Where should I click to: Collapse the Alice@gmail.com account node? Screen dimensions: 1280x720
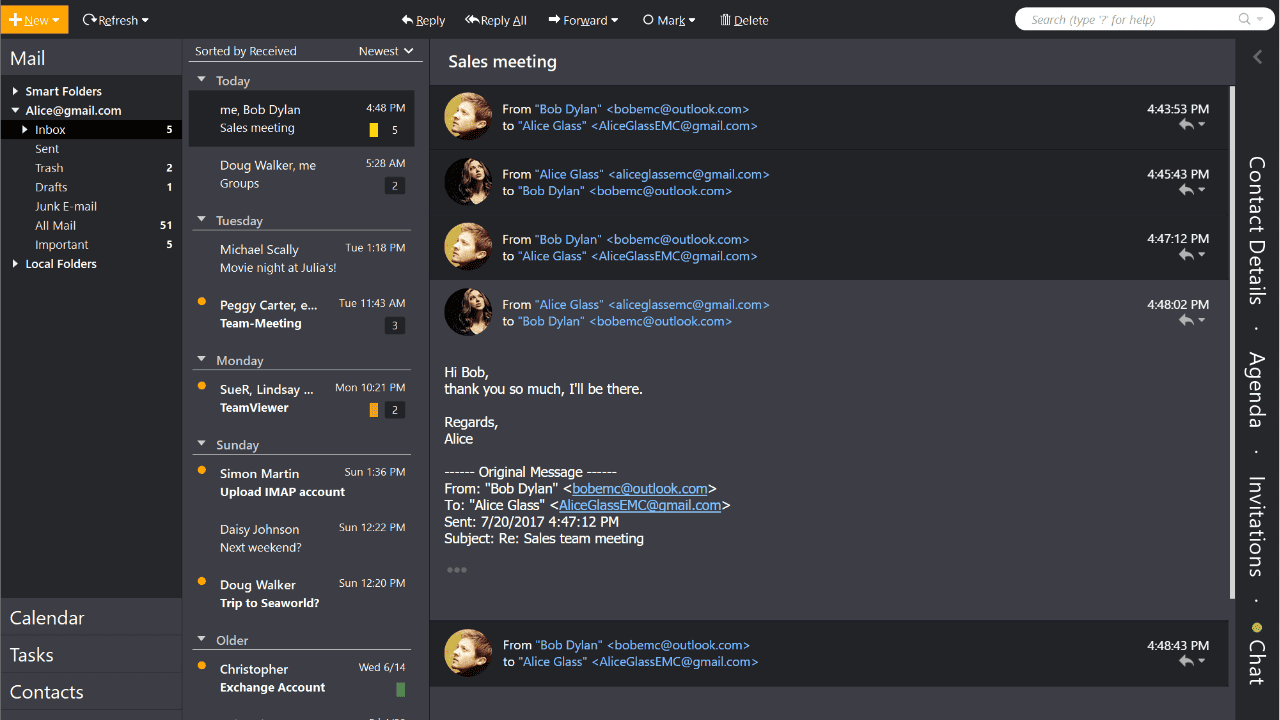(x=15, y=111)
